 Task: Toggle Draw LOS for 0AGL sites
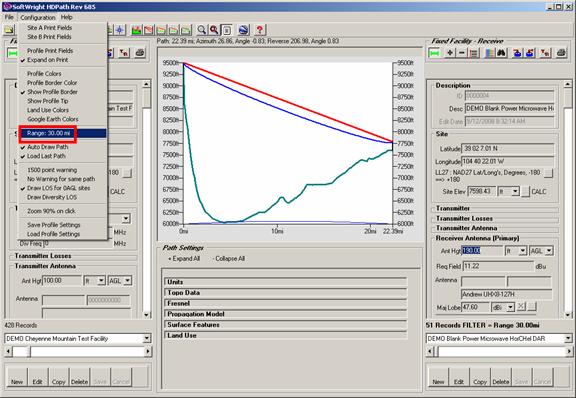point(58,188)
